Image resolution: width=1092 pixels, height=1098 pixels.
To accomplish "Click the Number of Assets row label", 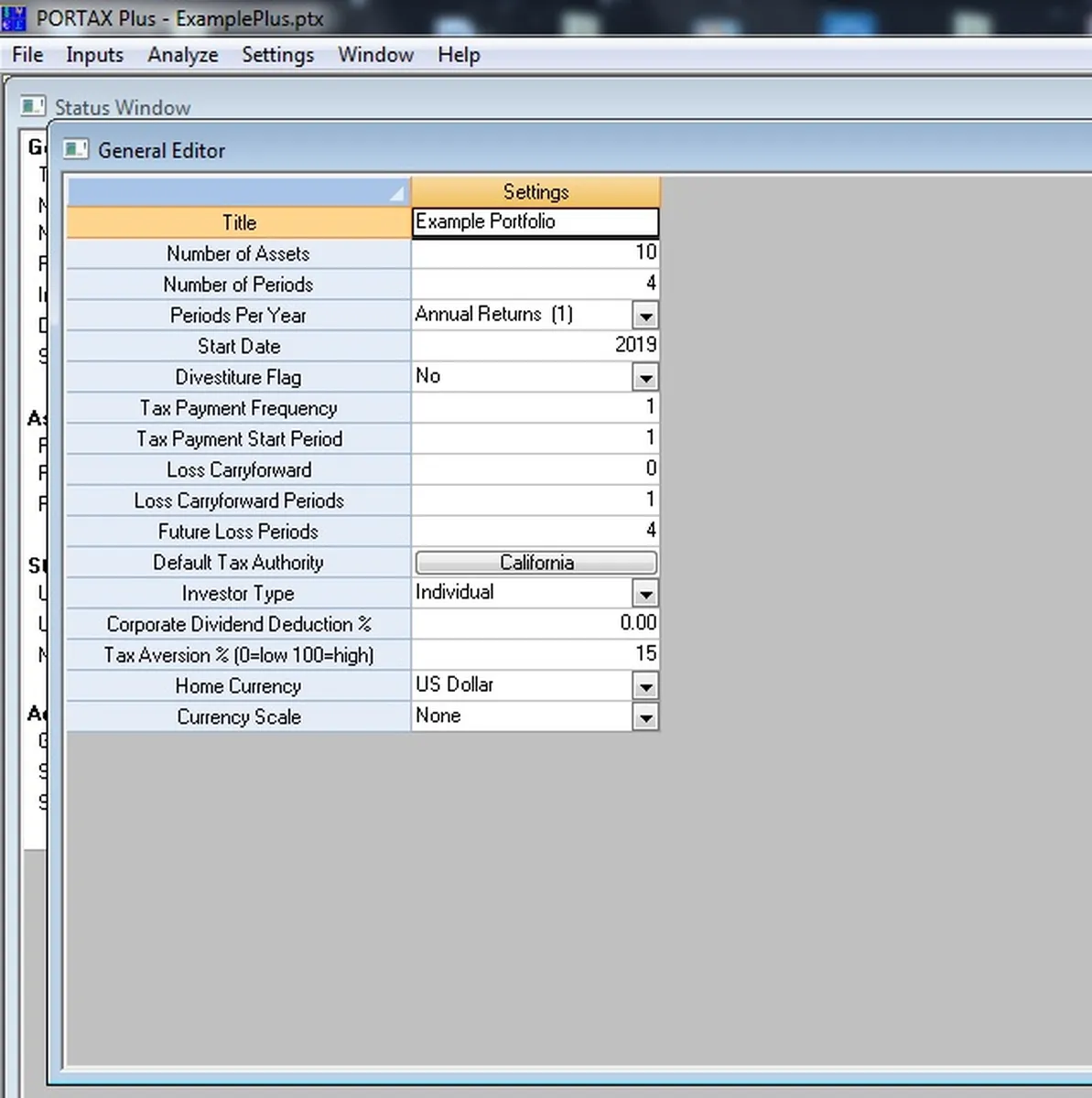I will 239,253.
